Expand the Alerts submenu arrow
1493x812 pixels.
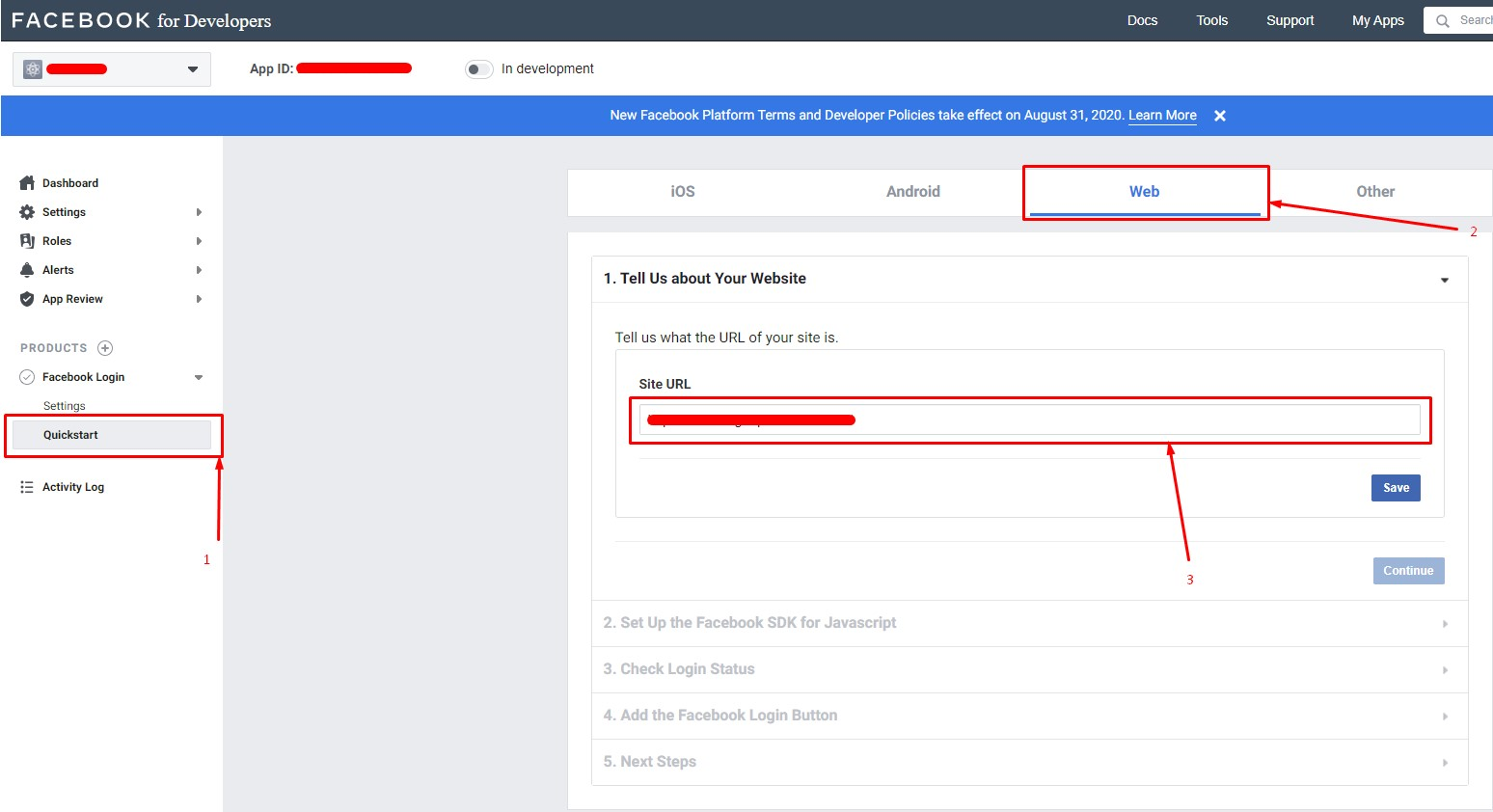pyautogui.click(x=199, y=270)
